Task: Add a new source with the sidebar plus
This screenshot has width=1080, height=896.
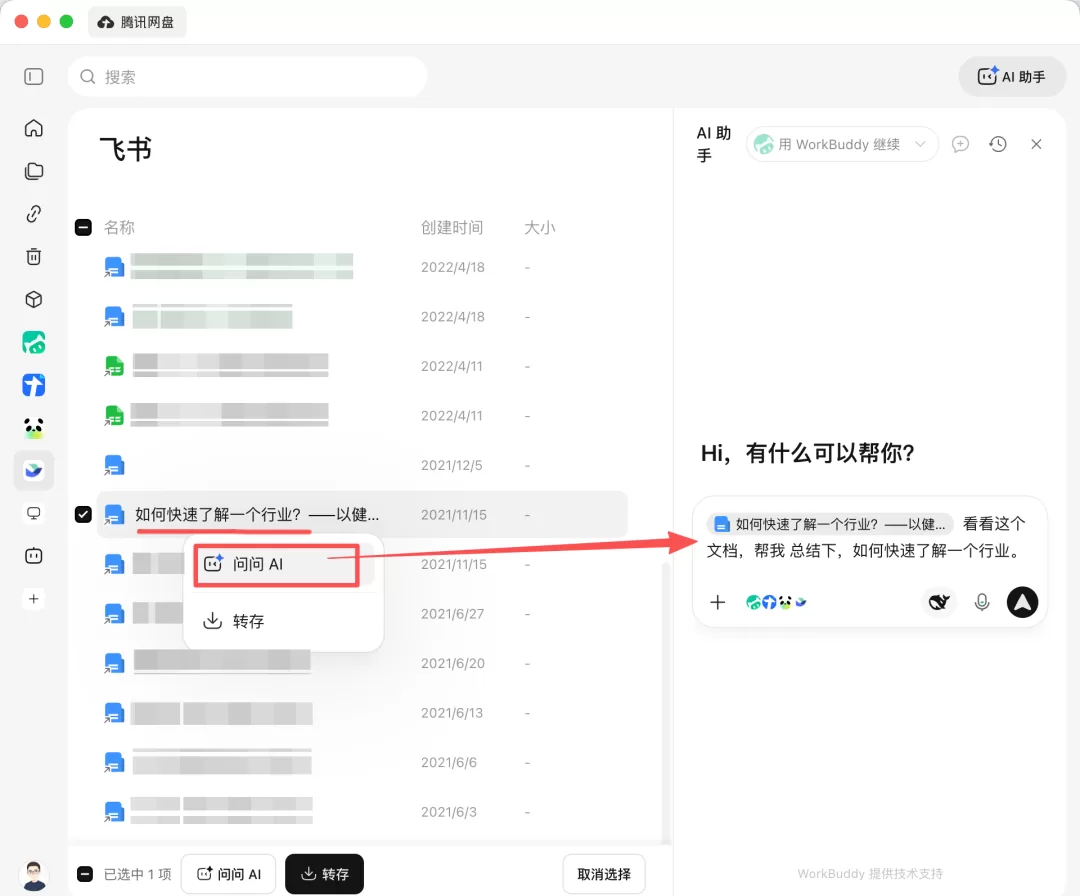Action: point(33,598)
